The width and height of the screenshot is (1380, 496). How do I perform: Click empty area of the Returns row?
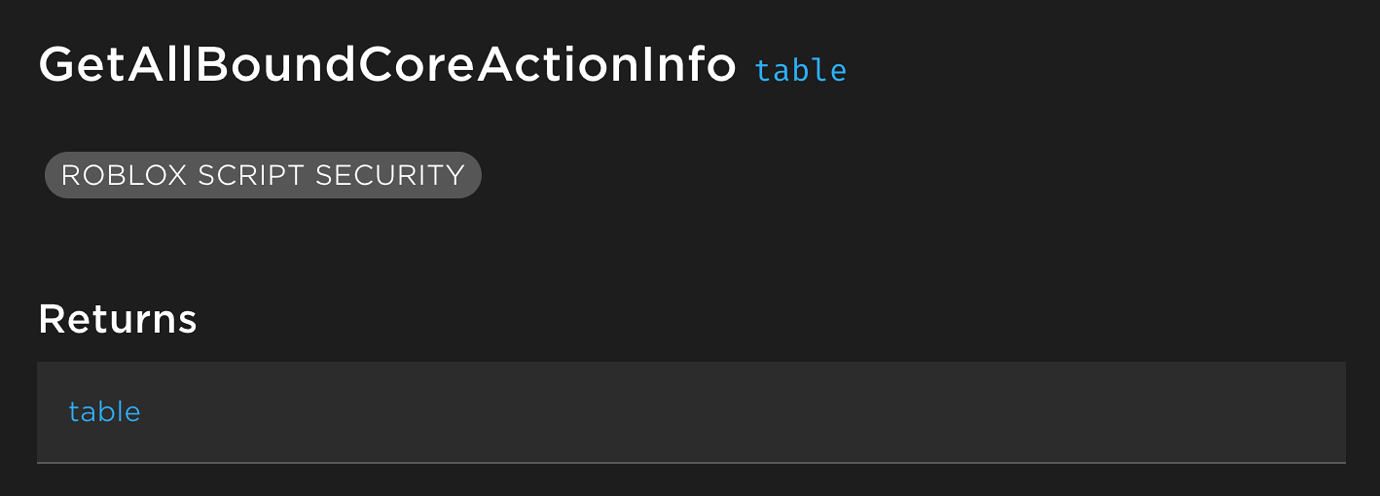click(750, 411)
